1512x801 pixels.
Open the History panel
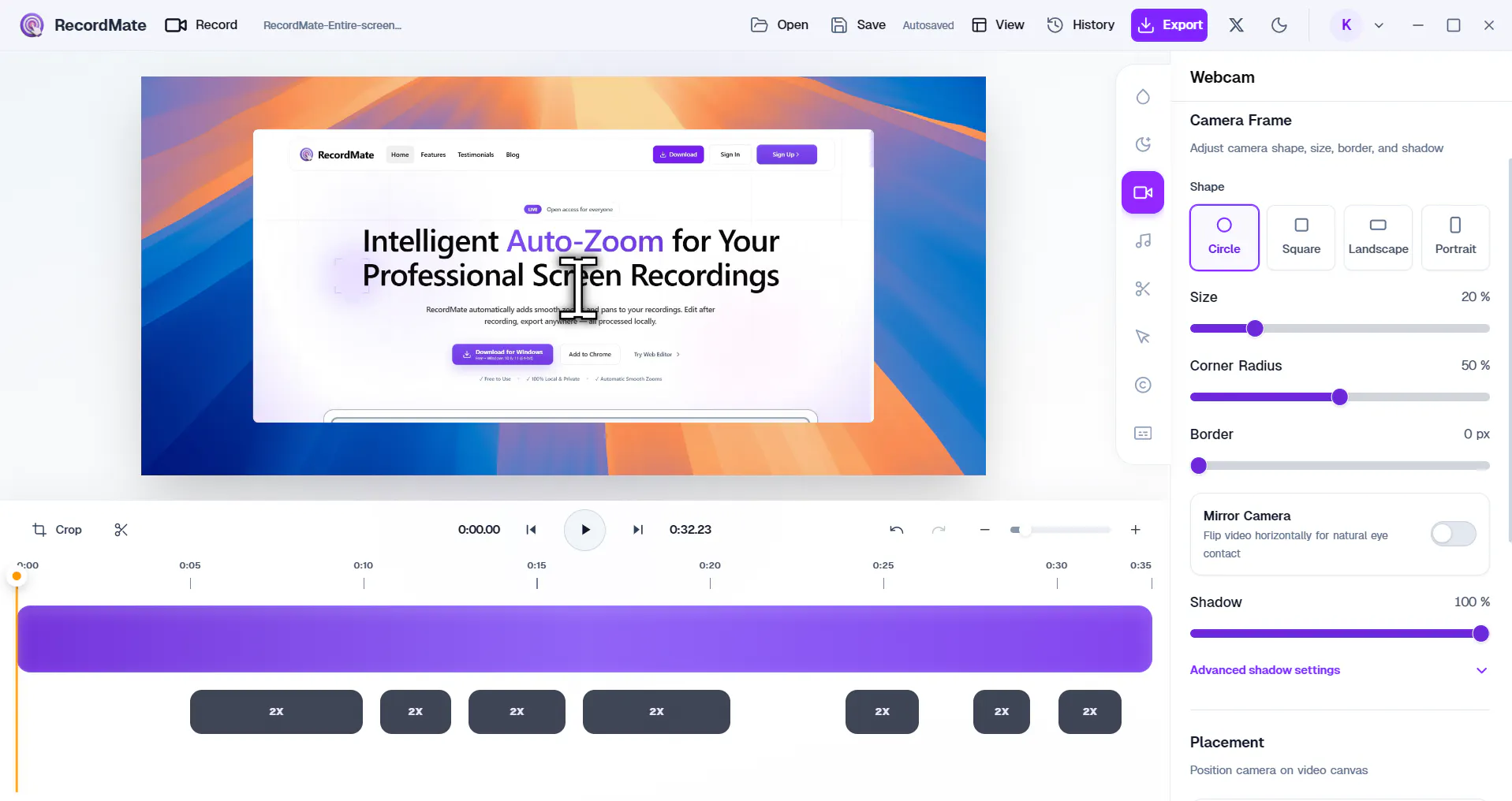click(x=1081, y=25)
